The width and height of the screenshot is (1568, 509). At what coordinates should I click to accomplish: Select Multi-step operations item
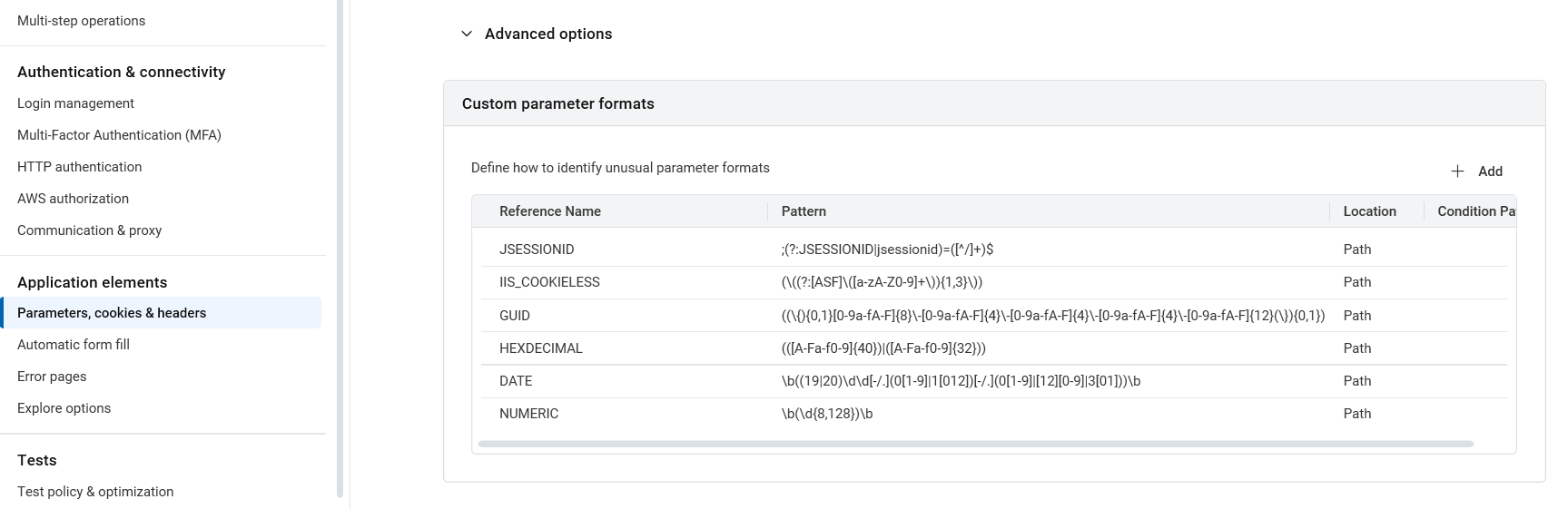[x=81, y=21]
